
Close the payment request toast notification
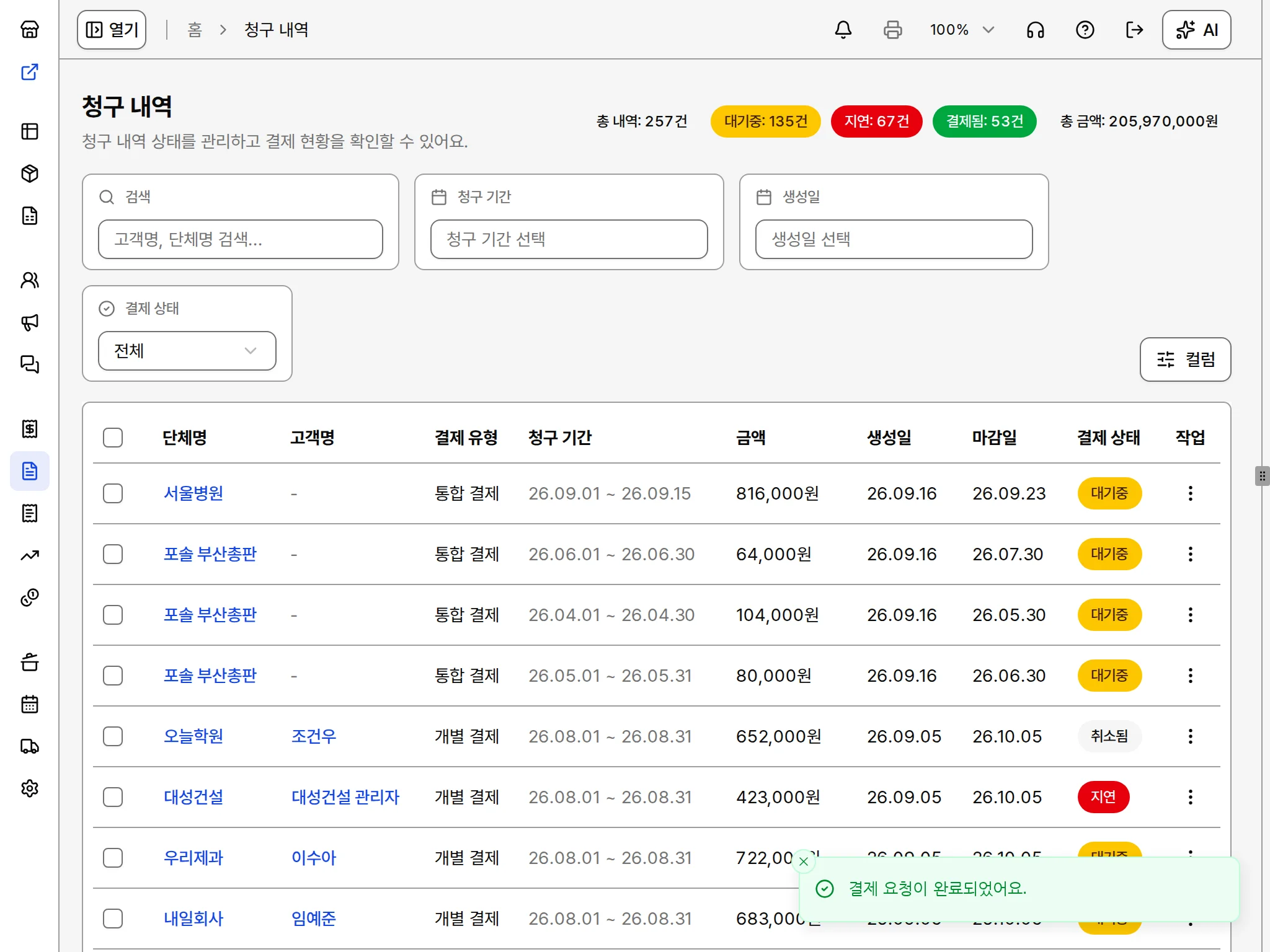(804, 862)
